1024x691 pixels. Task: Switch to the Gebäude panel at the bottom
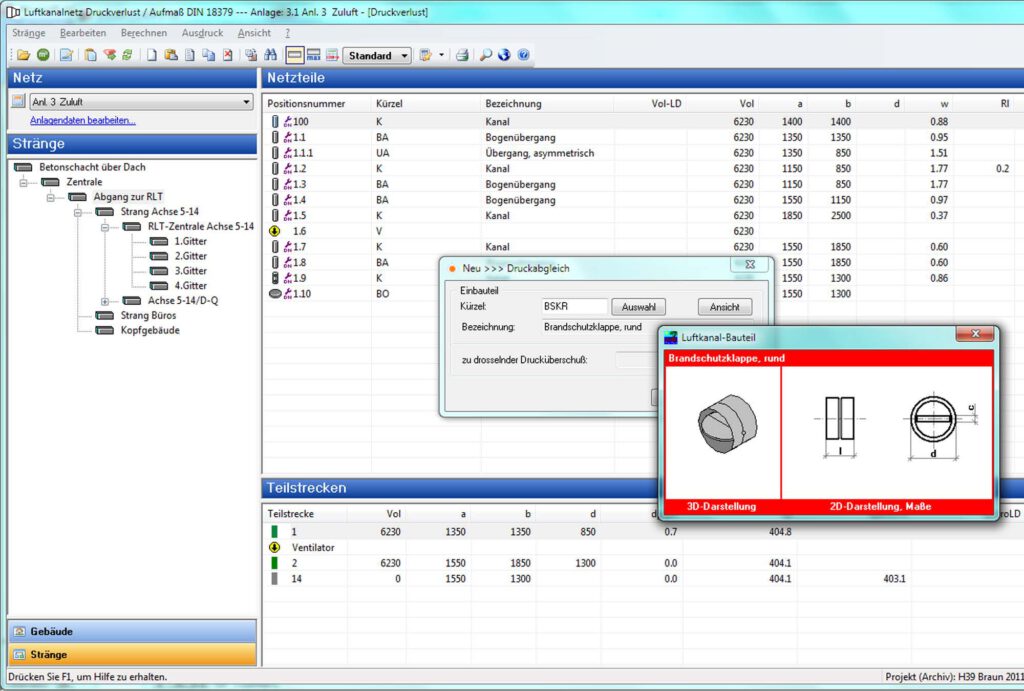click(132, 632)
